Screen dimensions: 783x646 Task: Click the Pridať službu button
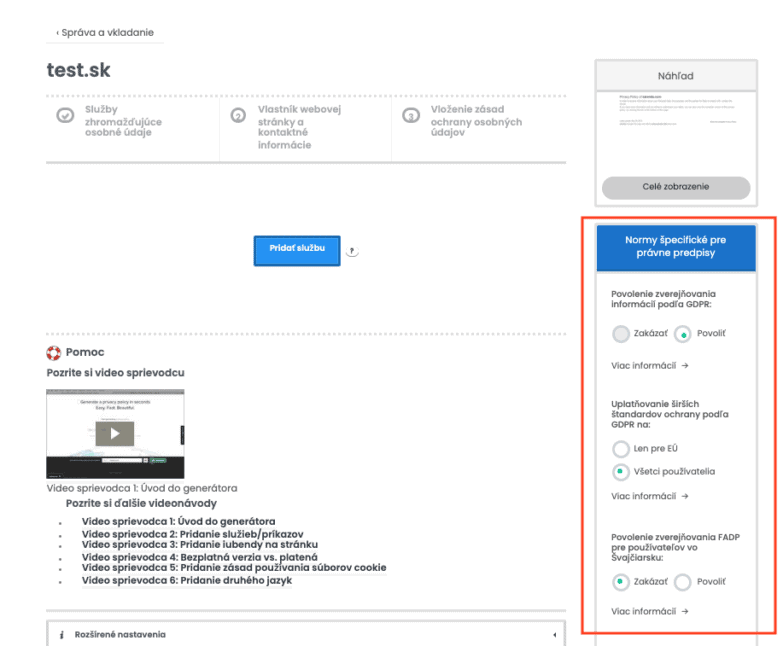pyautogui.click(x=296, y=250)
